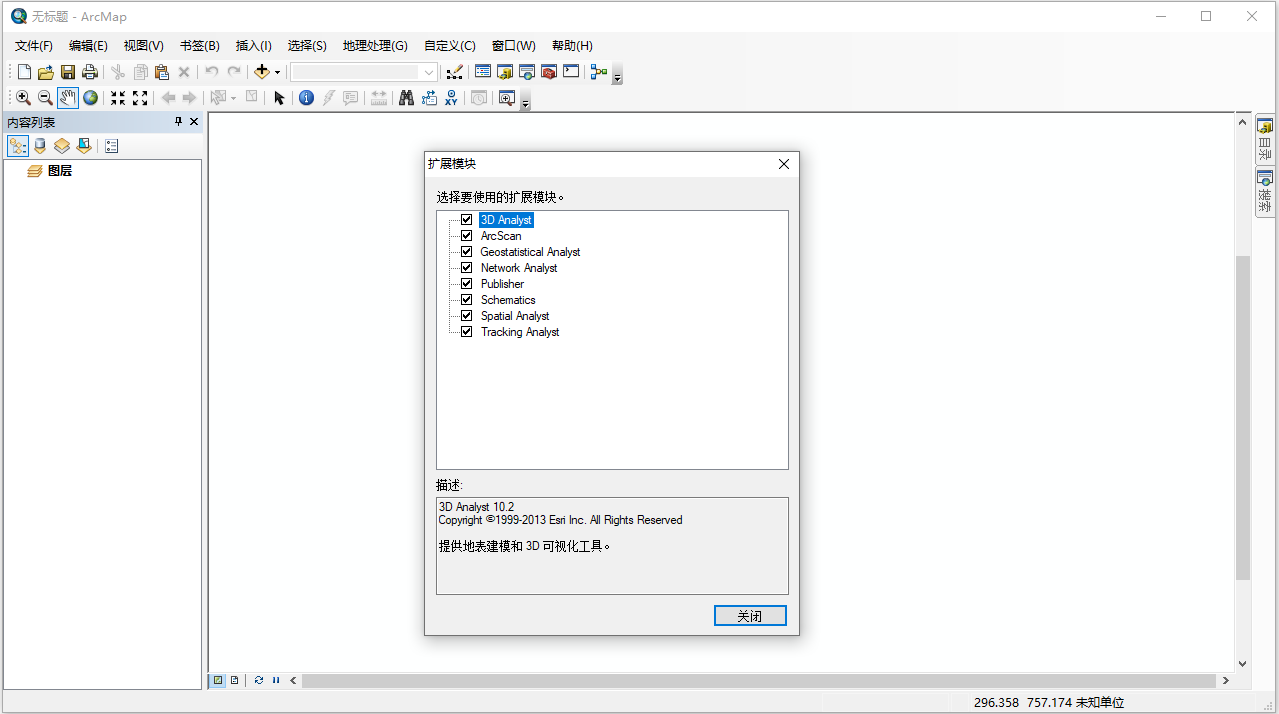The height and width of the screenshot is (714, 1279).
Task: Open the Go To XY tool
Action: tap(451, 98)
